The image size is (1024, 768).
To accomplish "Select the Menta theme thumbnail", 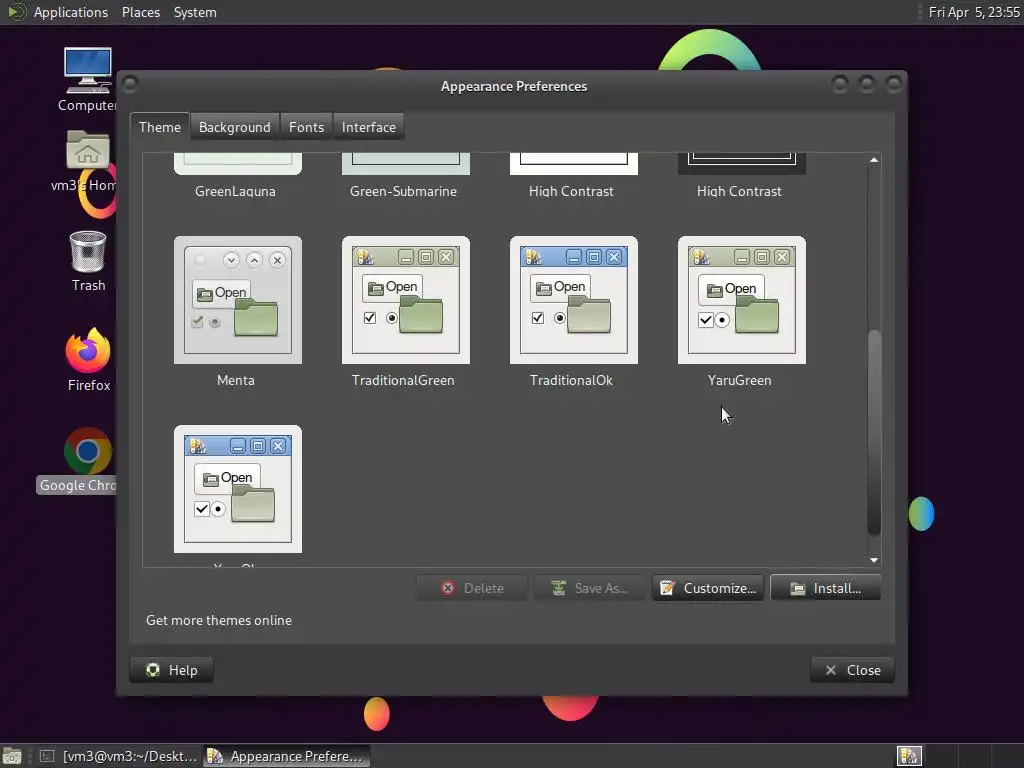I will (238, 300).
